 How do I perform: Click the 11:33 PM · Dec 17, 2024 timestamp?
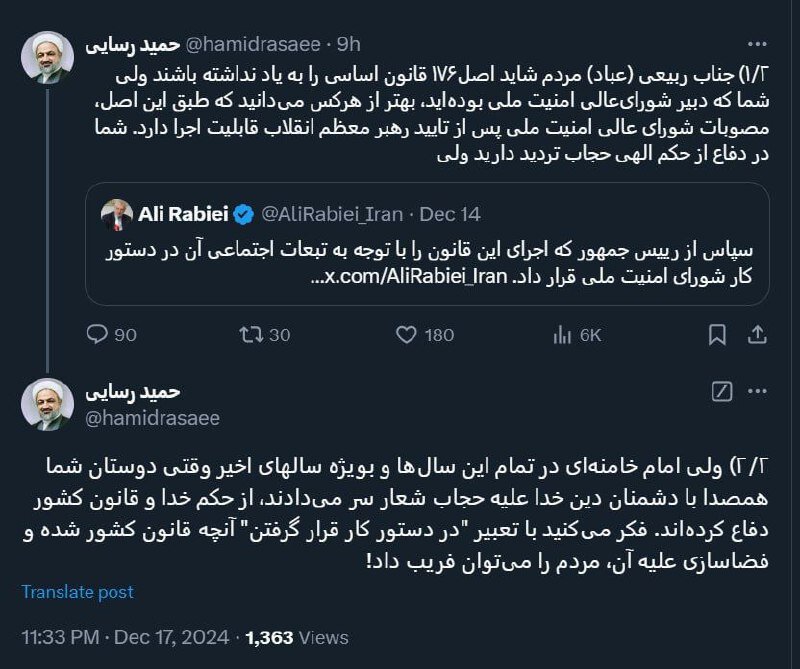(x=126, y=637)
